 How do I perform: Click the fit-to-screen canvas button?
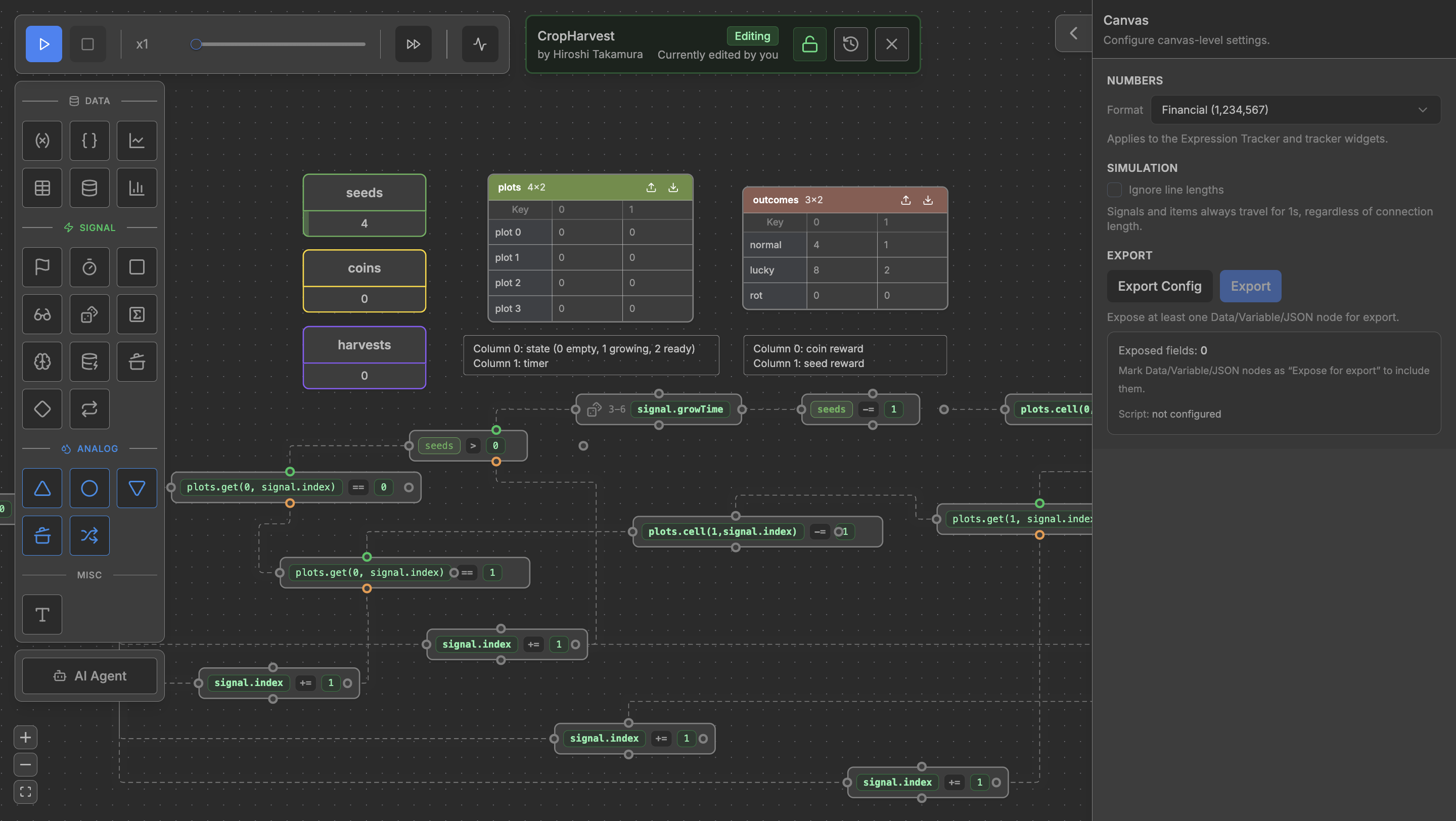tap(25, 792)
